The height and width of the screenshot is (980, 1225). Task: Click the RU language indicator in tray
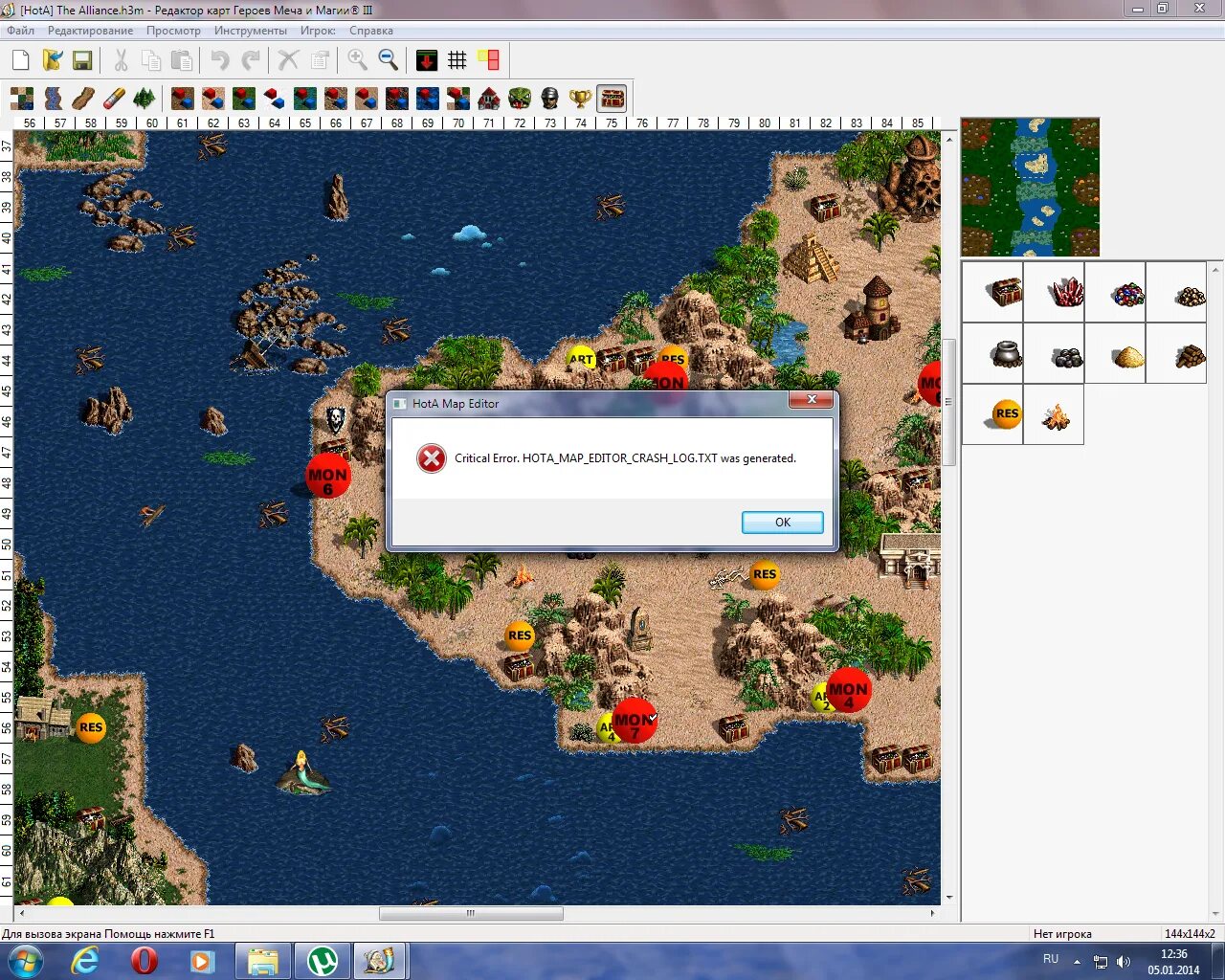pyautogui.click(x=1051, y=959)
